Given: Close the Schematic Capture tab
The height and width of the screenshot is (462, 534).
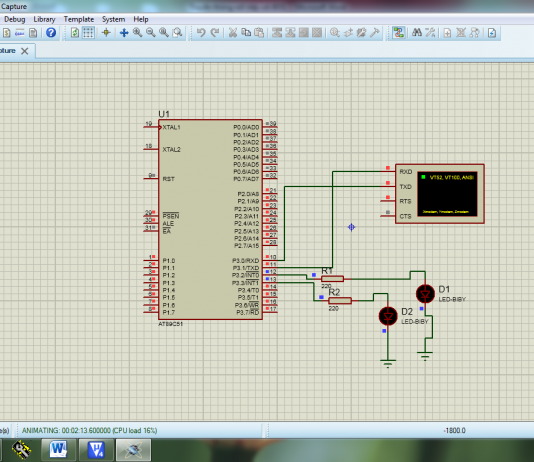Looking at the screenshot, I should (x=25, y=51).
